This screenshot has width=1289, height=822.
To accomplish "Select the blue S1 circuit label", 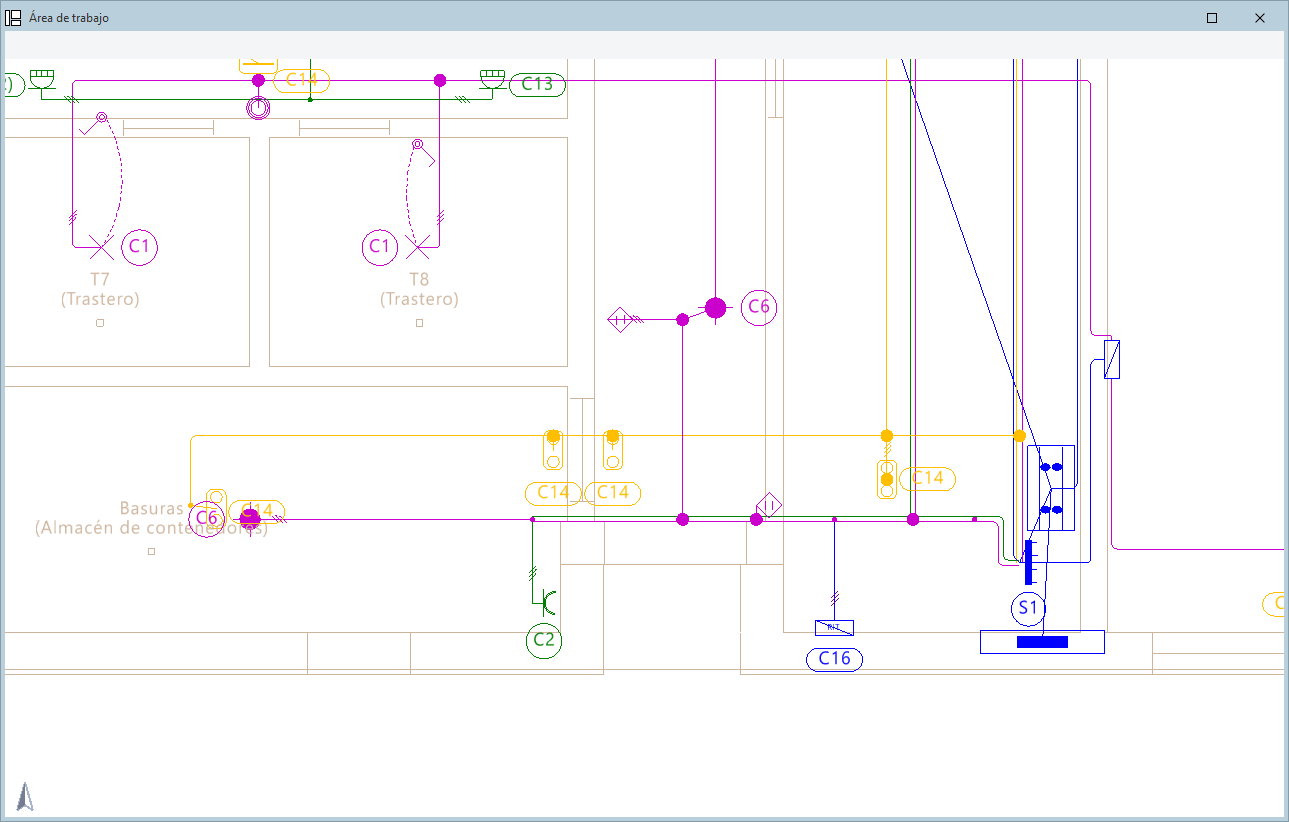I will tap(1028, 608).
